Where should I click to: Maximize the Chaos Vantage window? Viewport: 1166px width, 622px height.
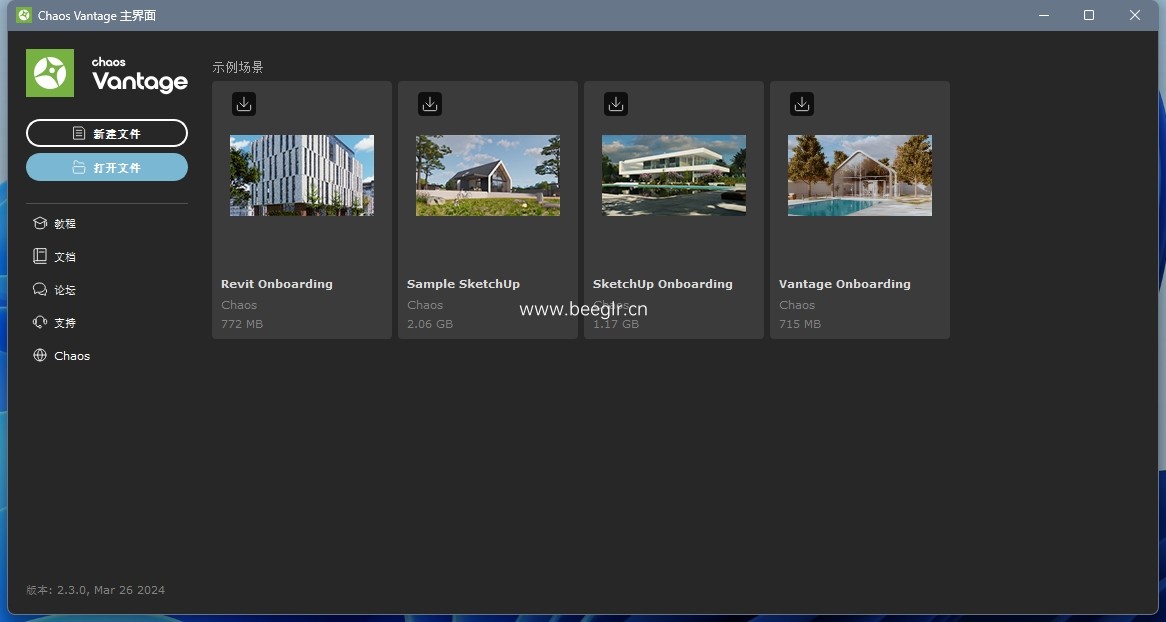pyautogui.click(x=1089, y=15)
